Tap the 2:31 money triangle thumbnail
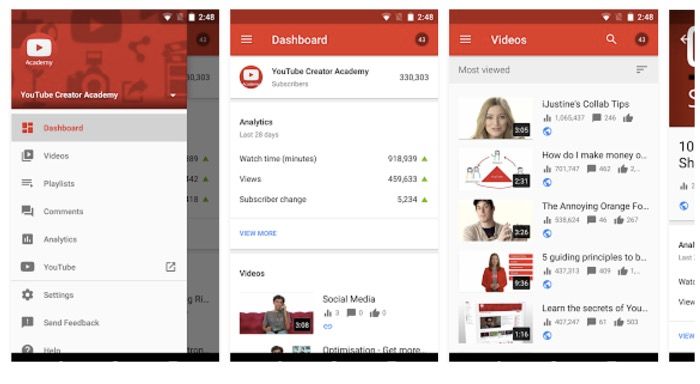700x384 pixels. [496, 169]
